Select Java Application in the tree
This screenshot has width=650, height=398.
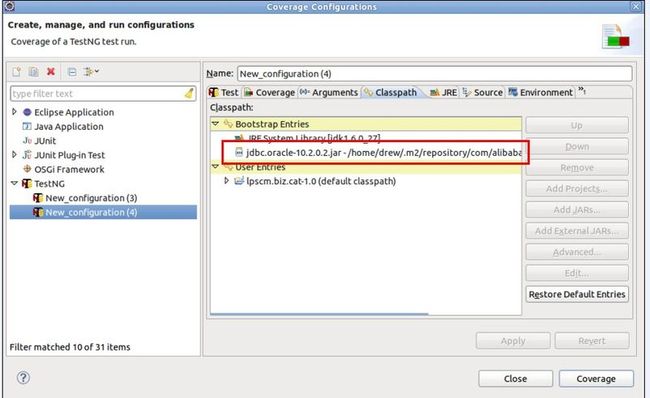(x=69, y=126)
